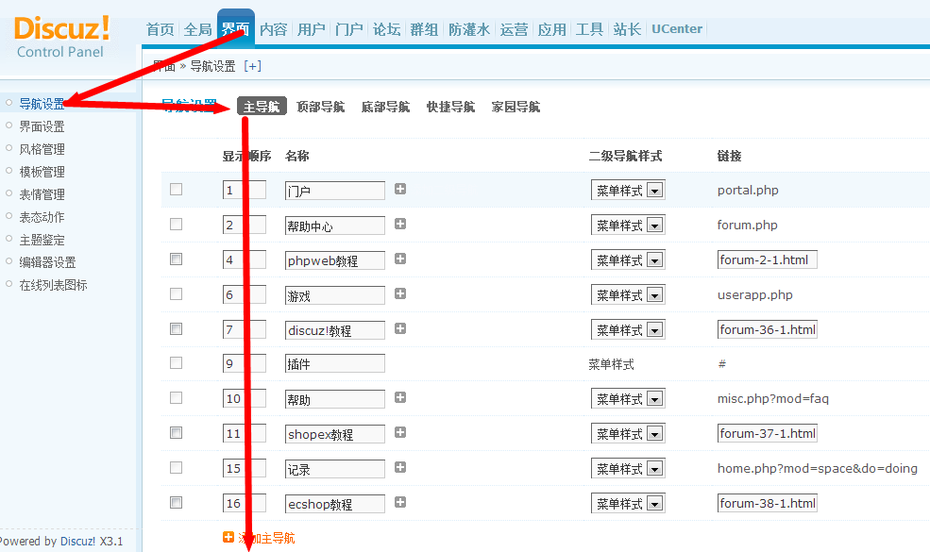Open 菜单样式 dropdown for phpweb教程 row
930x552 pixels.
[628, 260]
